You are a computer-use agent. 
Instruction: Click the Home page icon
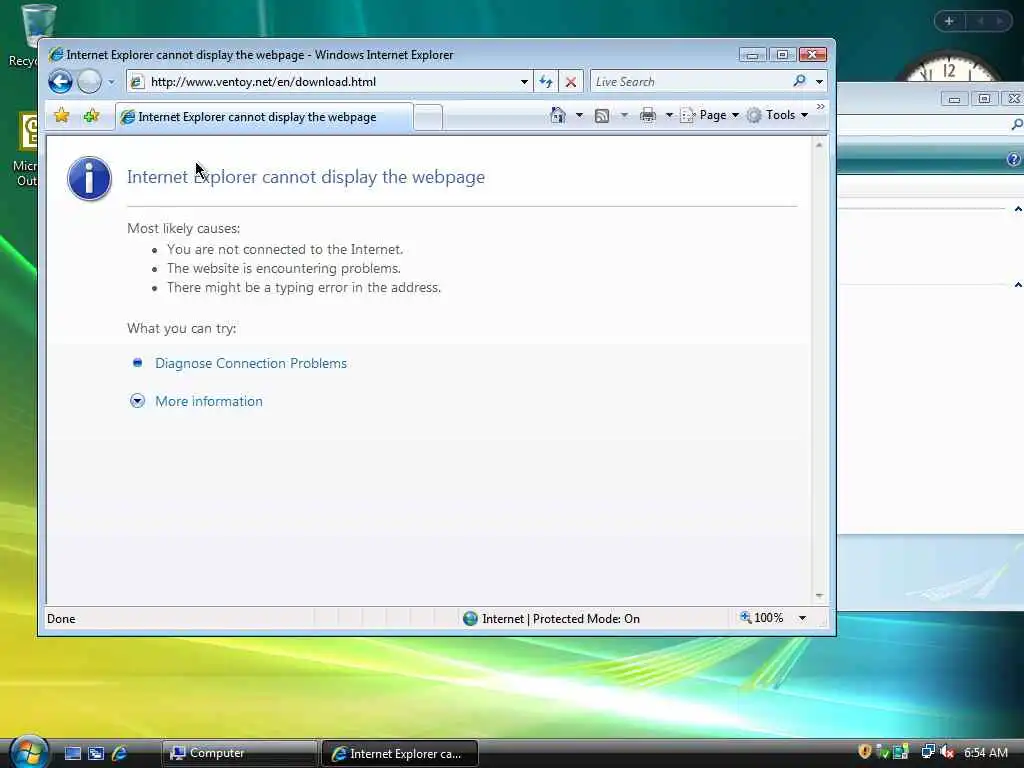558,115
